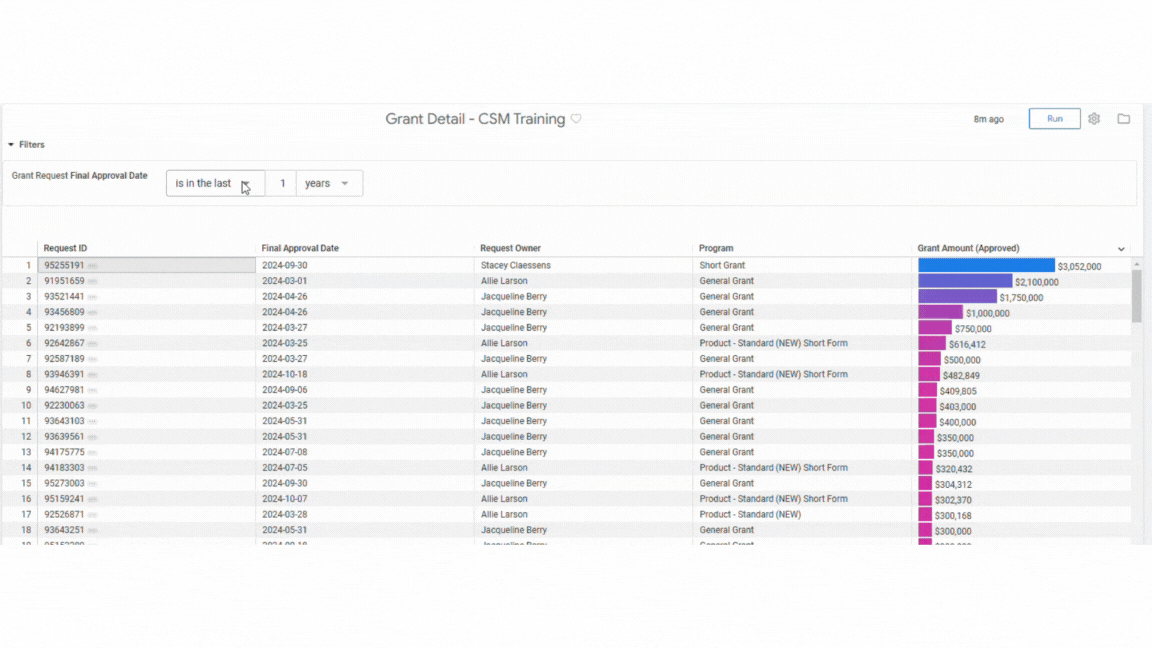Open the 'is in the last' condition dropdown

(215, 183)
